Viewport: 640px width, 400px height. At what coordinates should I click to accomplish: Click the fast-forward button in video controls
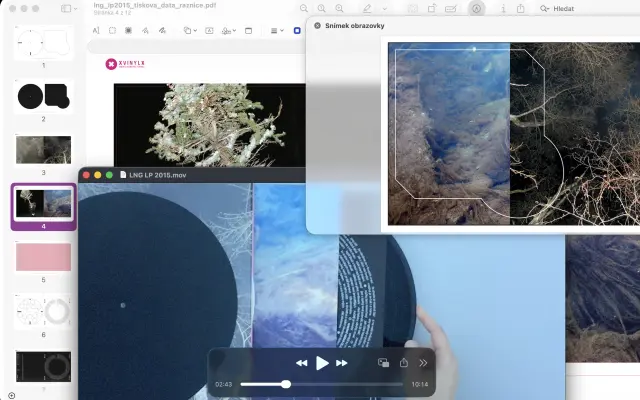tap(342, 363)
